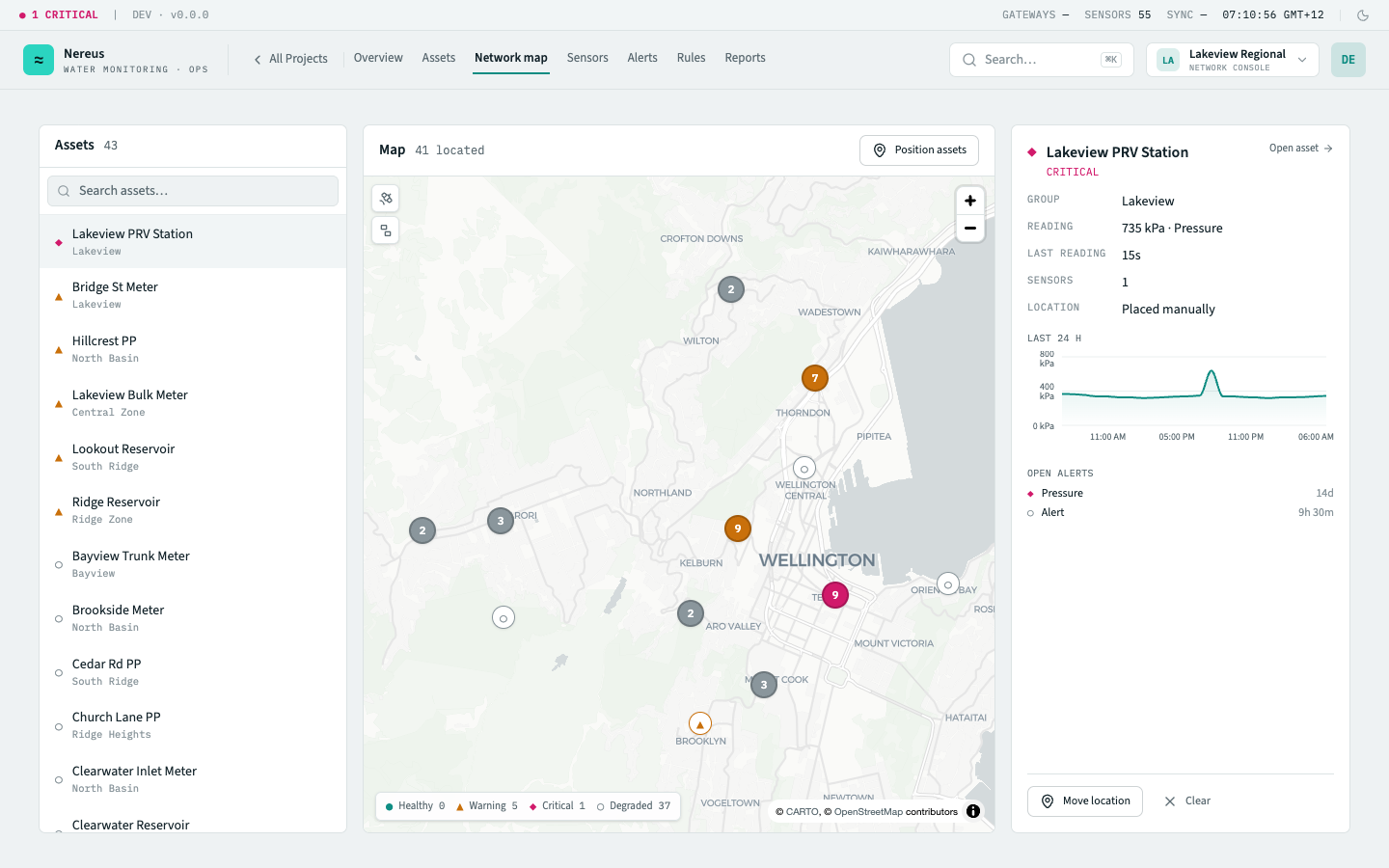1389x868 pixels.
Task: Click the LA organization avatar badge
Action: (x=1168, y=60)
